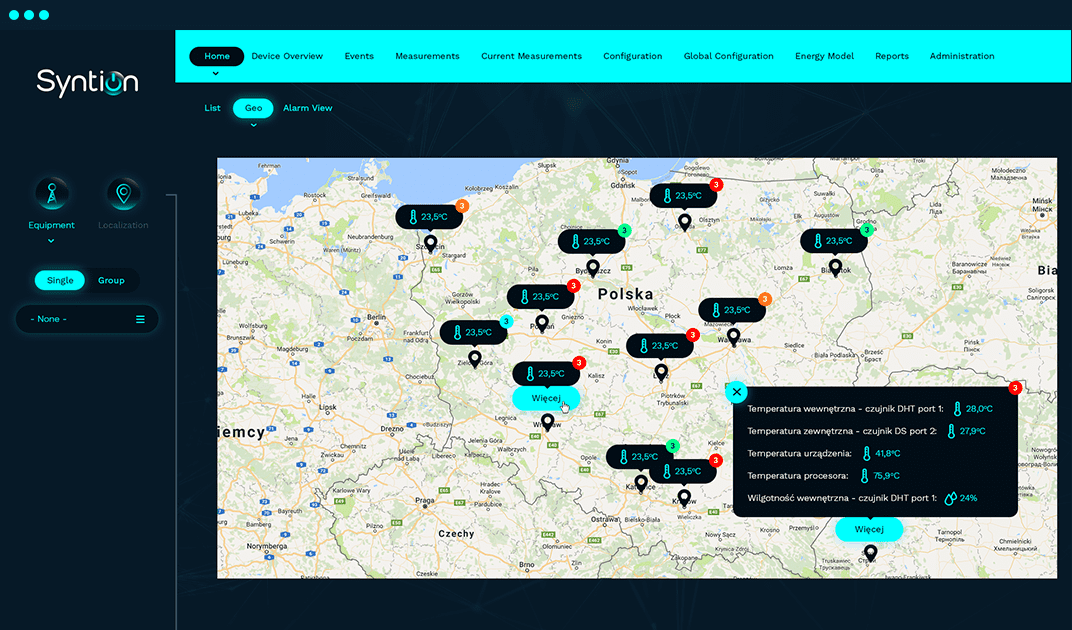Click Berlin on the map
1072x630 pixels.
(377, 317)
